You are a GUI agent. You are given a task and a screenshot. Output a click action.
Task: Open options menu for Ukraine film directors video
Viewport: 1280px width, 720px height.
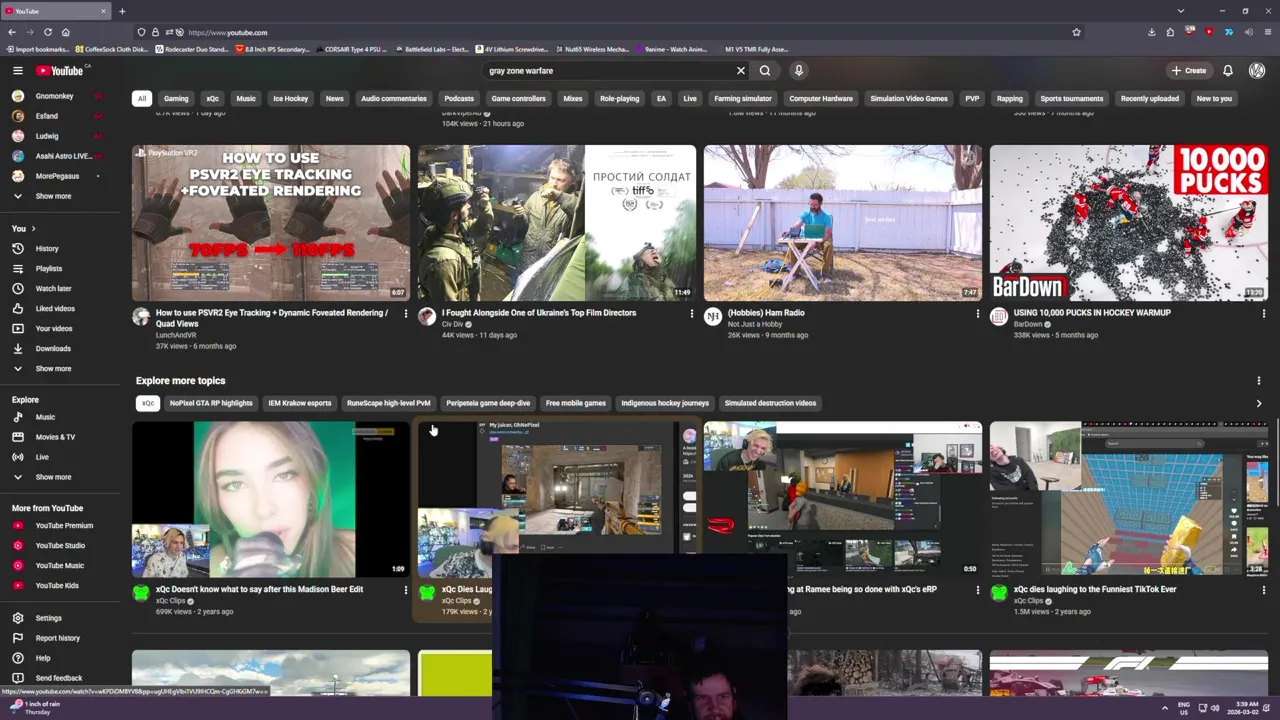(691, 314)
